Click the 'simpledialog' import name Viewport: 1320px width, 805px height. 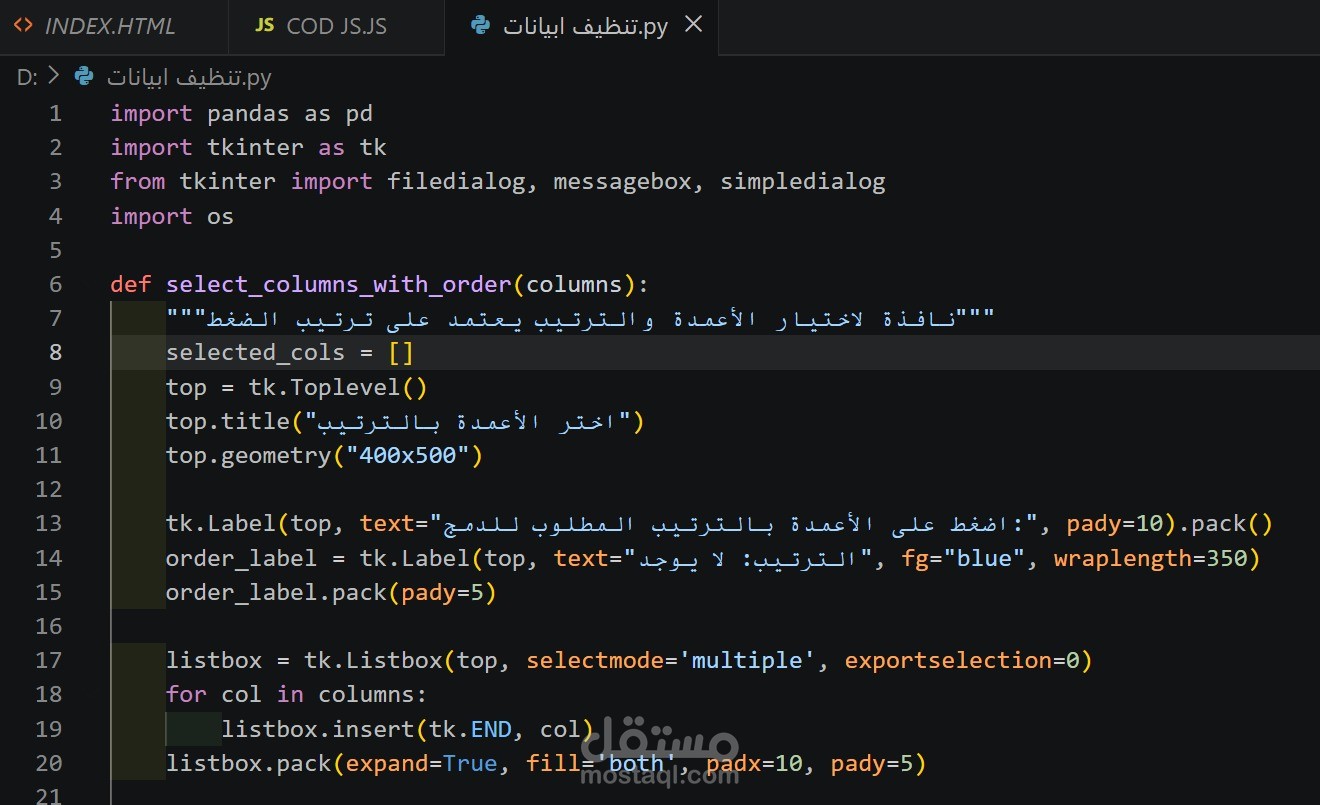click(x=803, y=182)
